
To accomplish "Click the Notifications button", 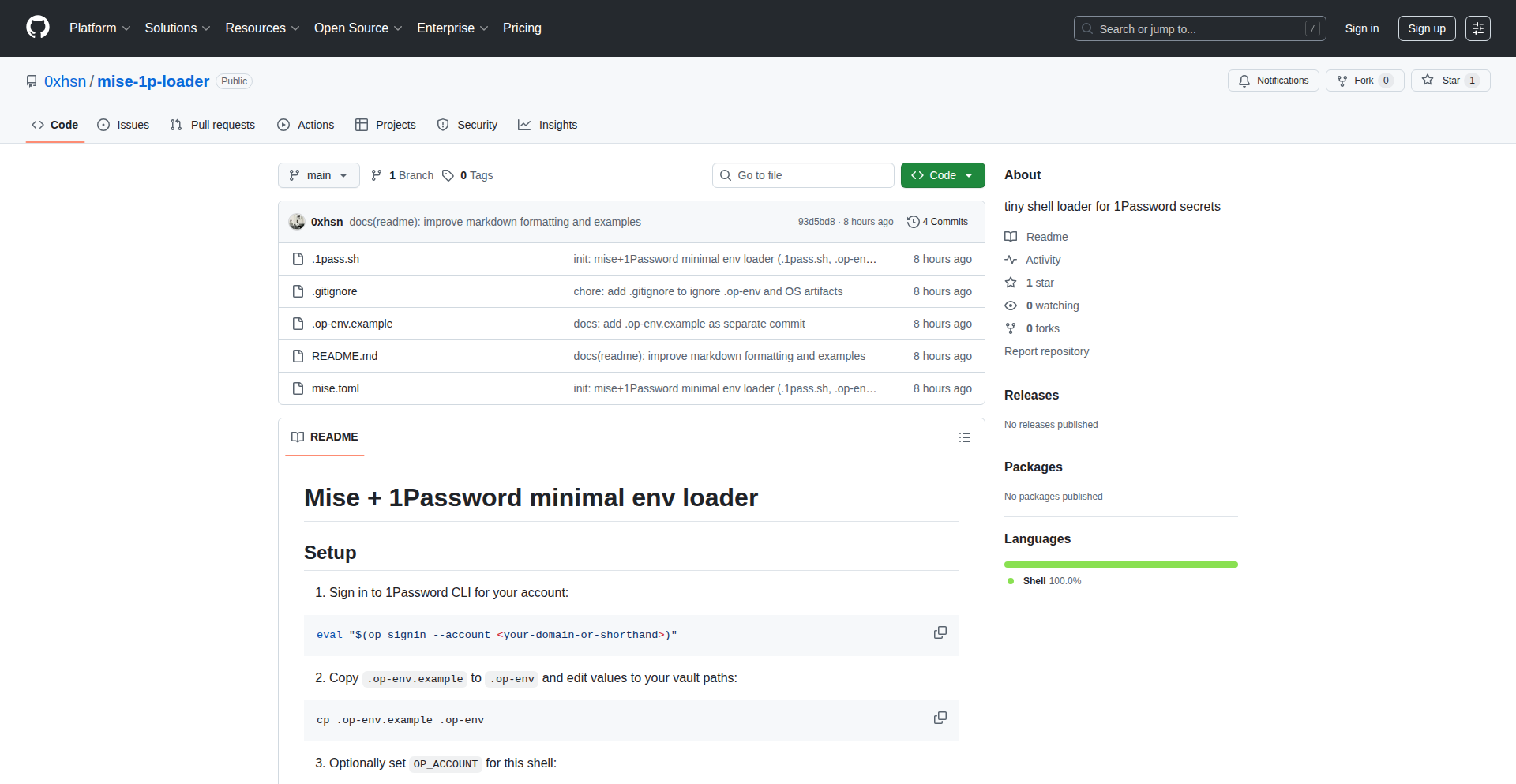I will coord(1274,81).
